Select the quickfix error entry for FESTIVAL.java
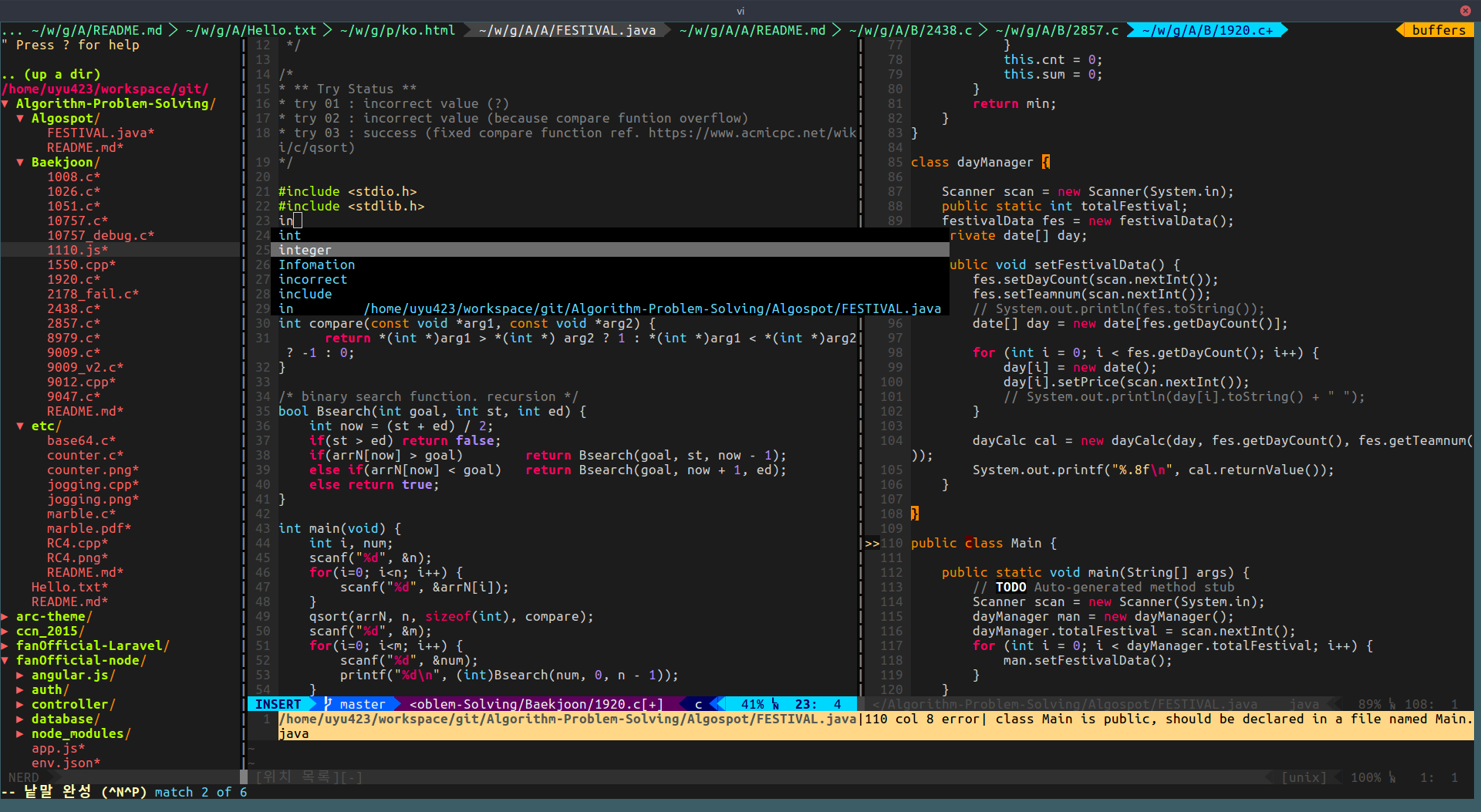 pos(875,726)
